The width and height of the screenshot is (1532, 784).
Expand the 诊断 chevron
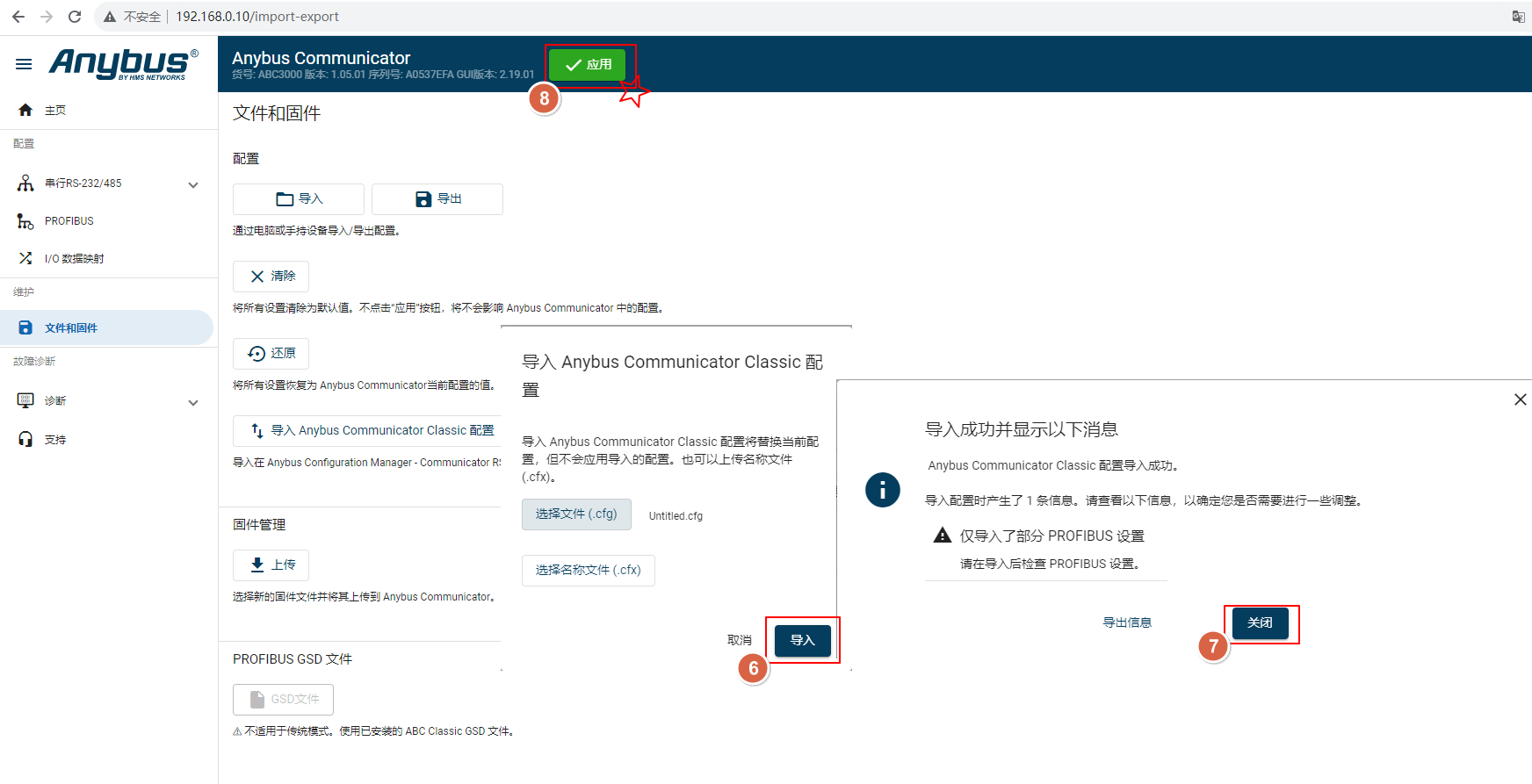tap(193, 403)
